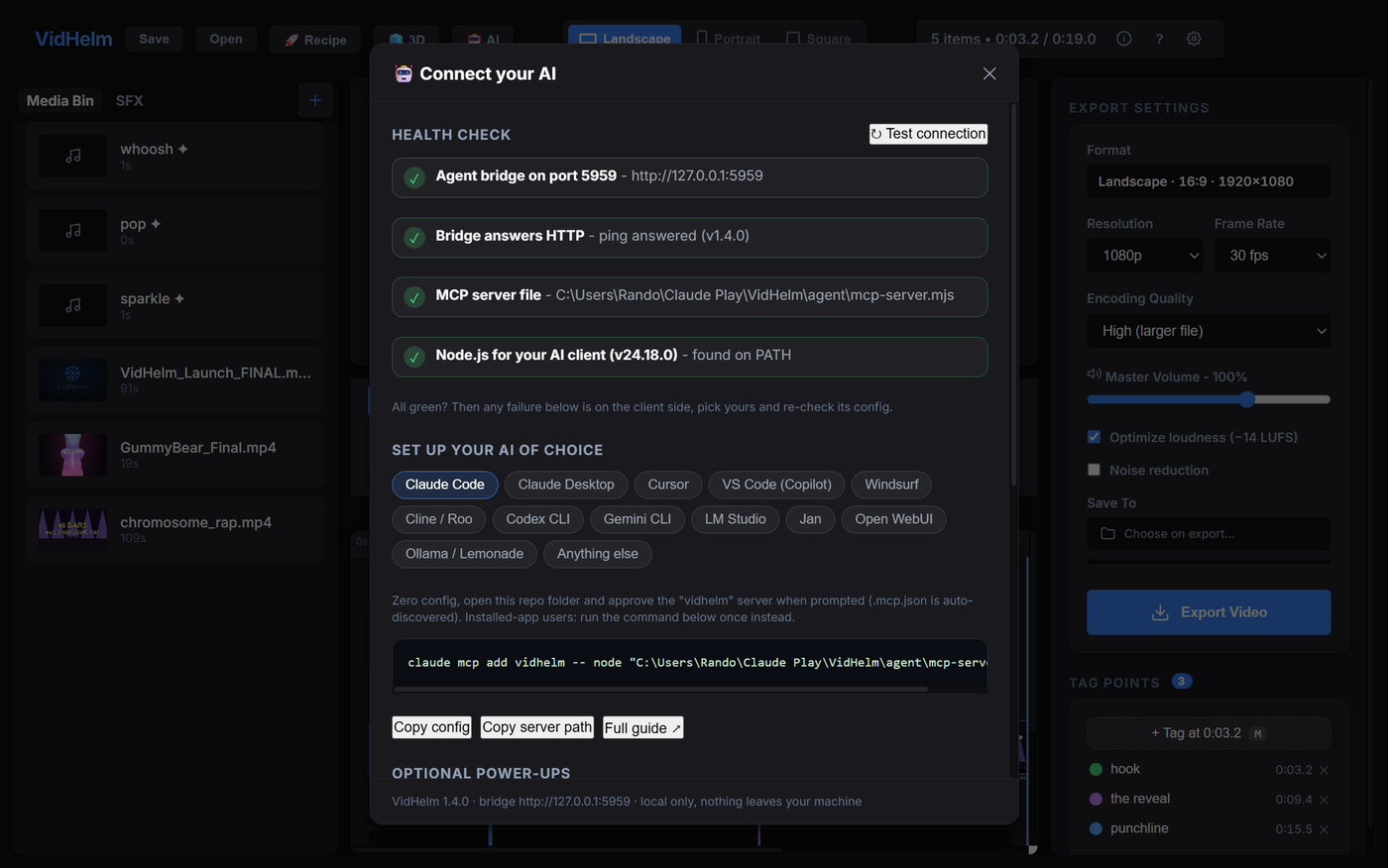Add media with the plus button
1388x868 pixels.
pos(315,100)
